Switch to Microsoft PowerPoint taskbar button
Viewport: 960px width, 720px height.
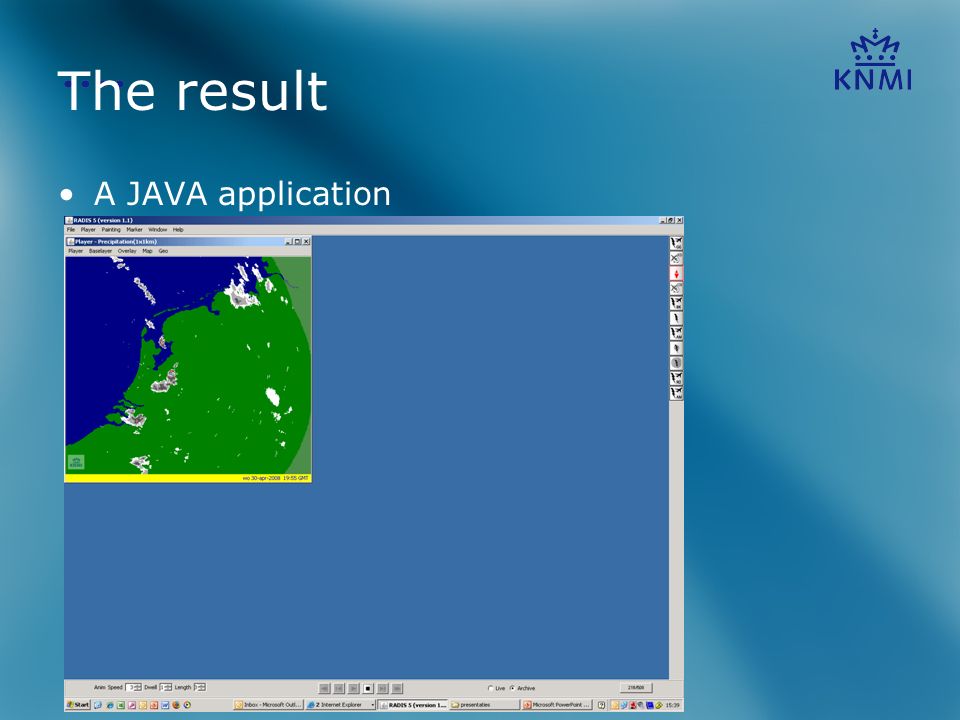557,705
